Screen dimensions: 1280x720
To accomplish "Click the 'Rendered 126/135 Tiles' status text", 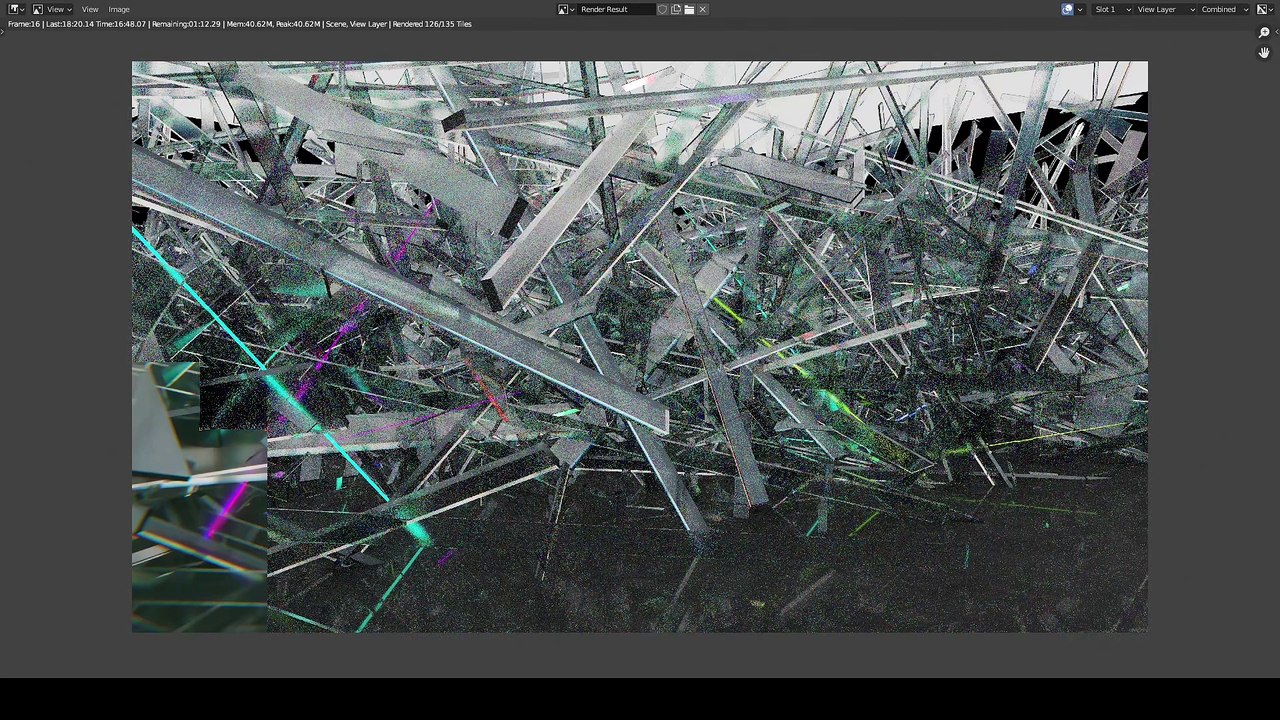I will pos(432,24).
